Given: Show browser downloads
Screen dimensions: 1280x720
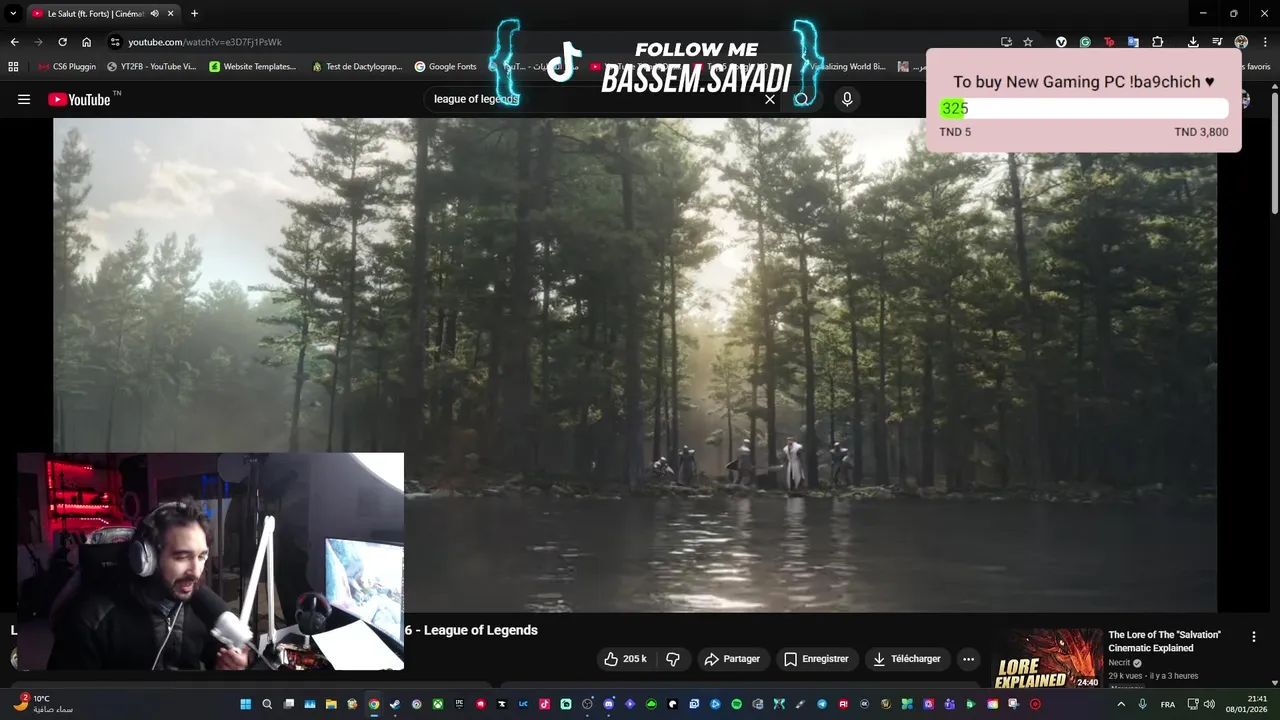Looking at the screenshot, I should coord(1193,42).
